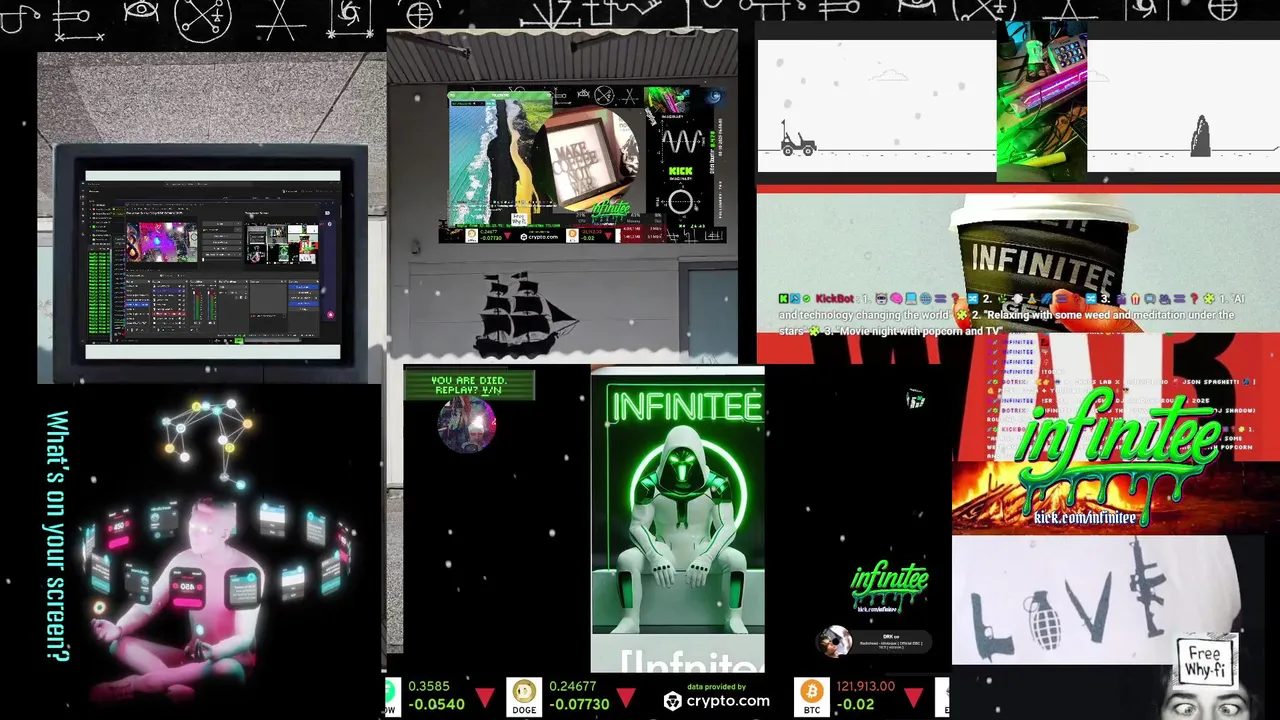Open the monitor showing the streaming software

point(211,264)
